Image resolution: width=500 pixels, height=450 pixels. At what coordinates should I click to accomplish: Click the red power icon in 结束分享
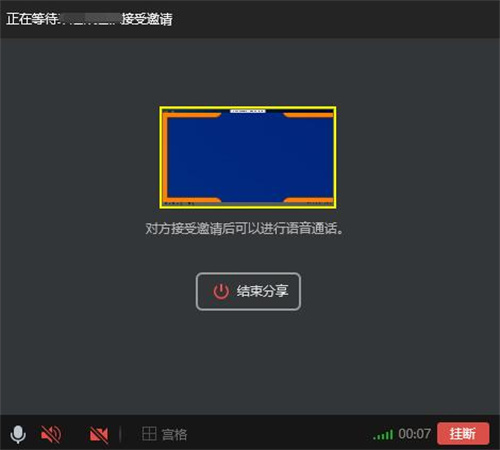coord(221,292)
